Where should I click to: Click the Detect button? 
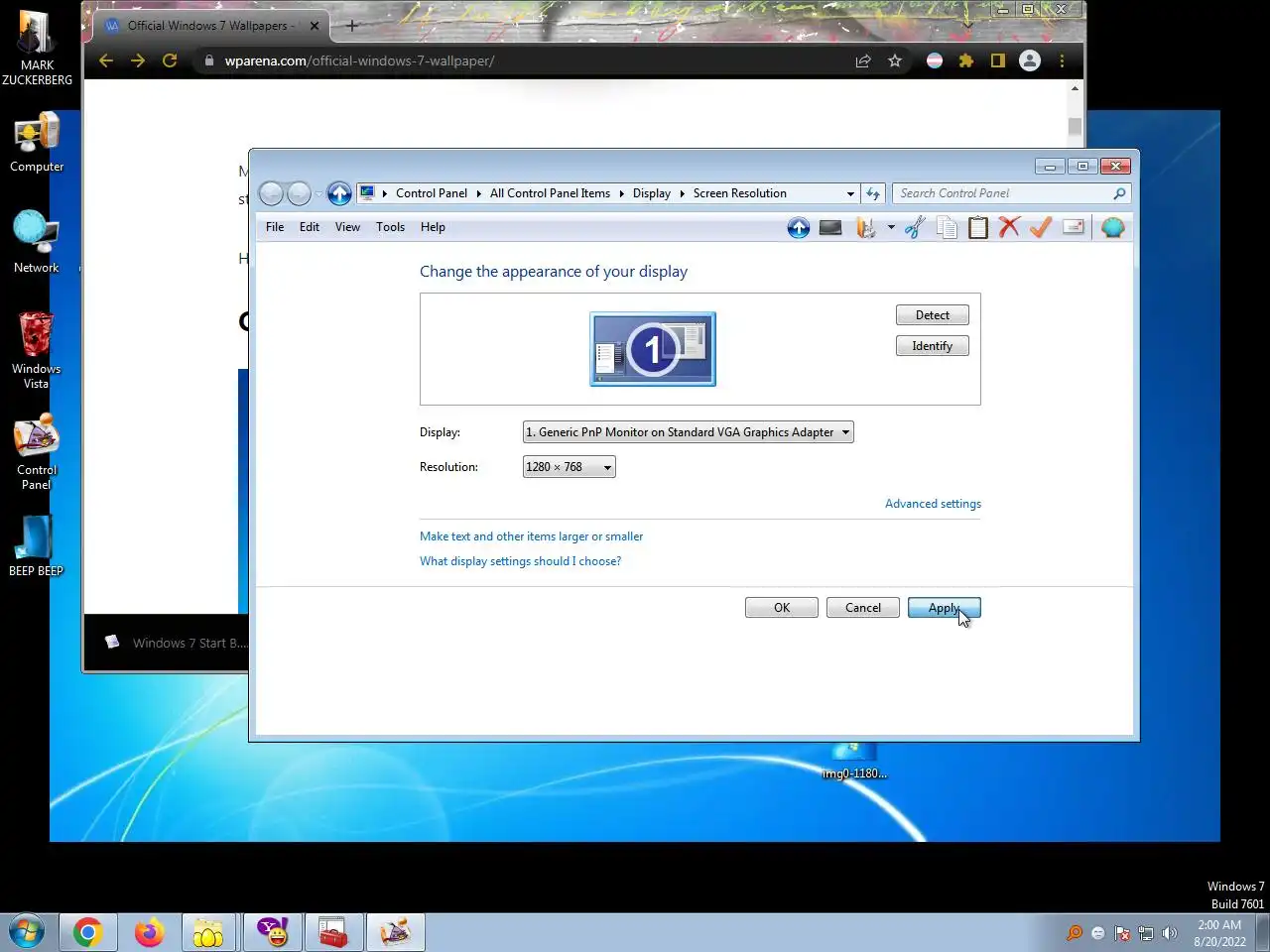click(x=933, y=315)
